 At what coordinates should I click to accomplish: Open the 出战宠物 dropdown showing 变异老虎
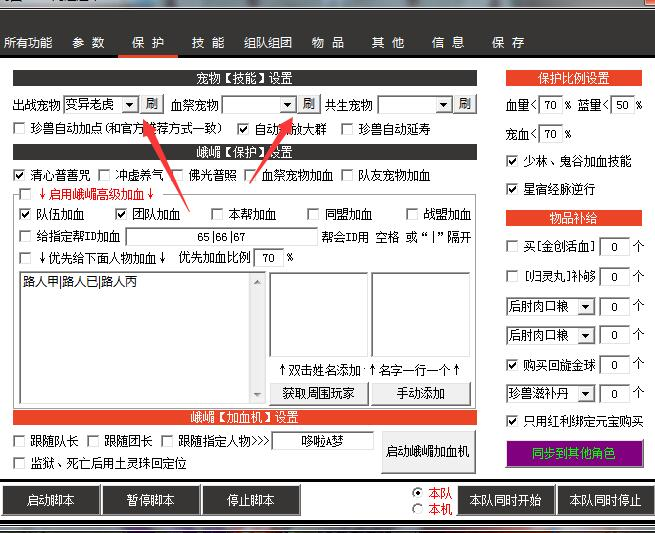point(129,104)
